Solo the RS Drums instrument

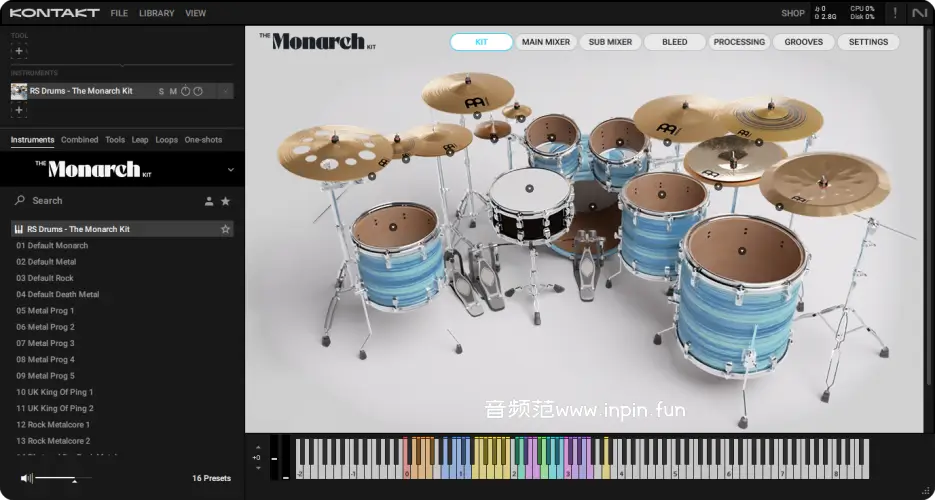pos(161,91)
